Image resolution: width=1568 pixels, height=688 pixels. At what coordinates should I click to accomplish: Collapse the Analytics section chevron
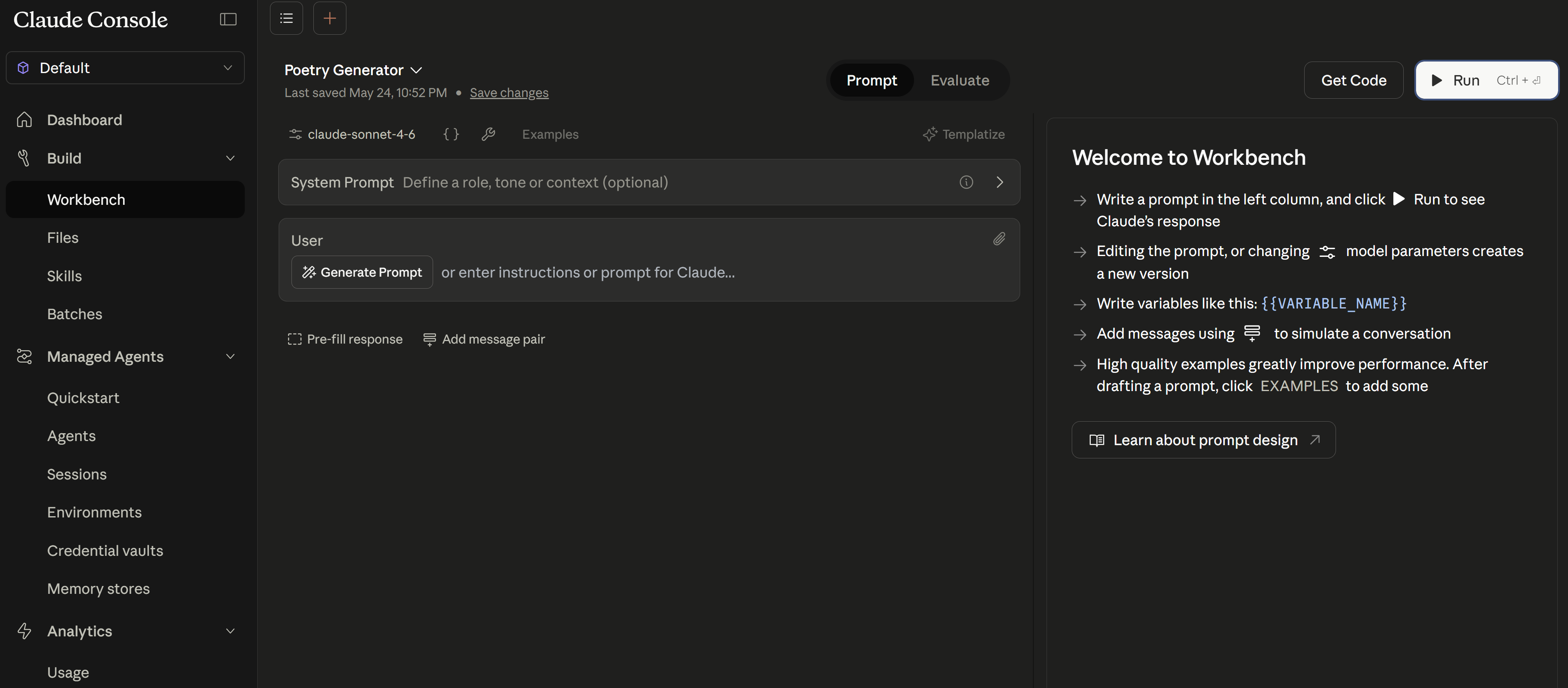230,631
